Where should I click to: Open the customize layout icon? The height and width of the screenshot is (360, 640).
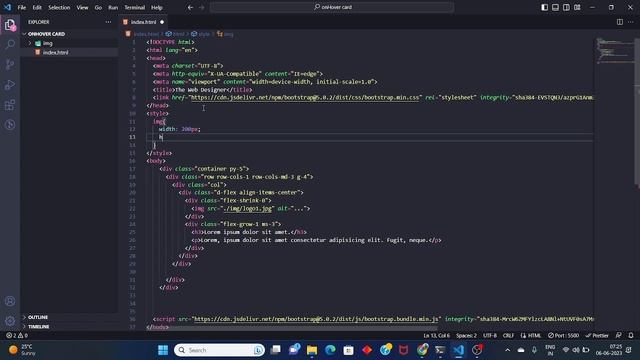point(577,7)
